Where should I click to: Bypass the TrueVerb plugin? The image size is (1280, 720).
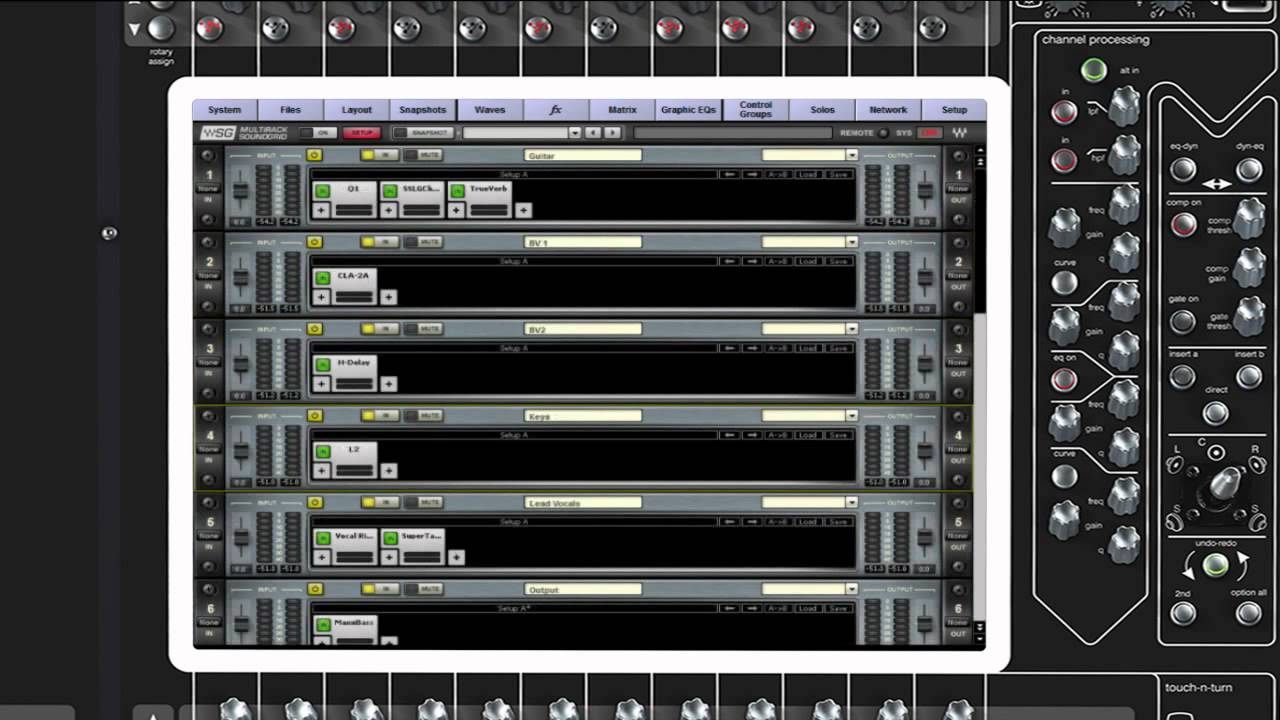tap(457, 191)
